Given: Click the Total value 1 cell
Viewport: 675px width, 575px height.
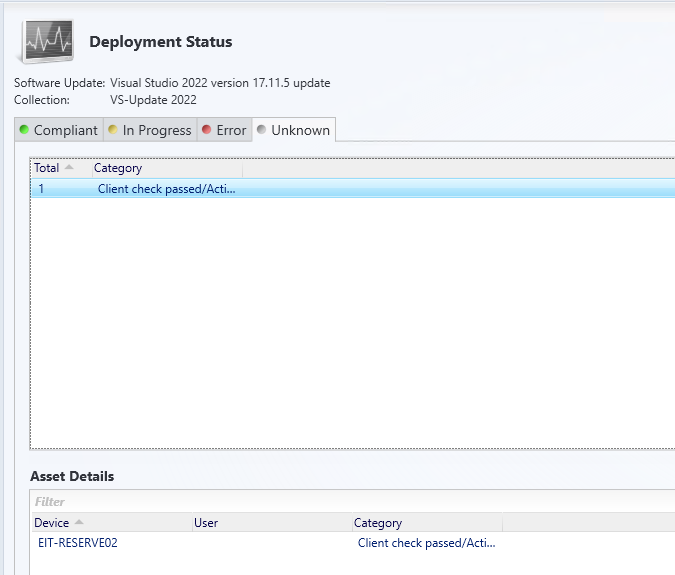Looking at the screenshot, I should coord(41,189).
